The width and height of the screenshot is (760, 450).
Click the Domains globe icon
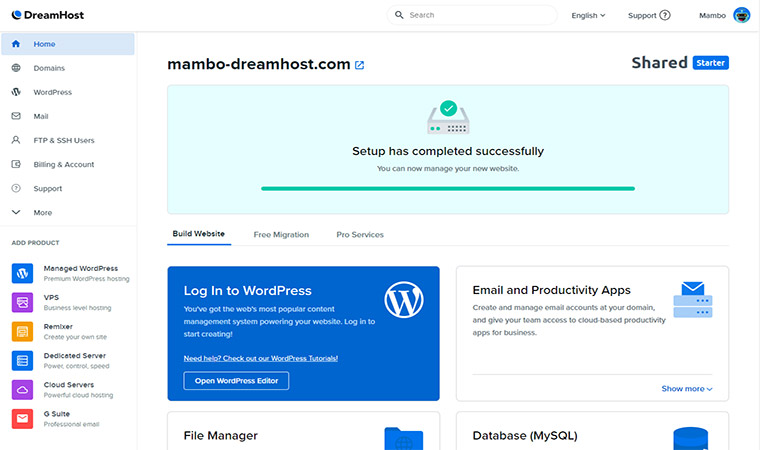[16, 68]
